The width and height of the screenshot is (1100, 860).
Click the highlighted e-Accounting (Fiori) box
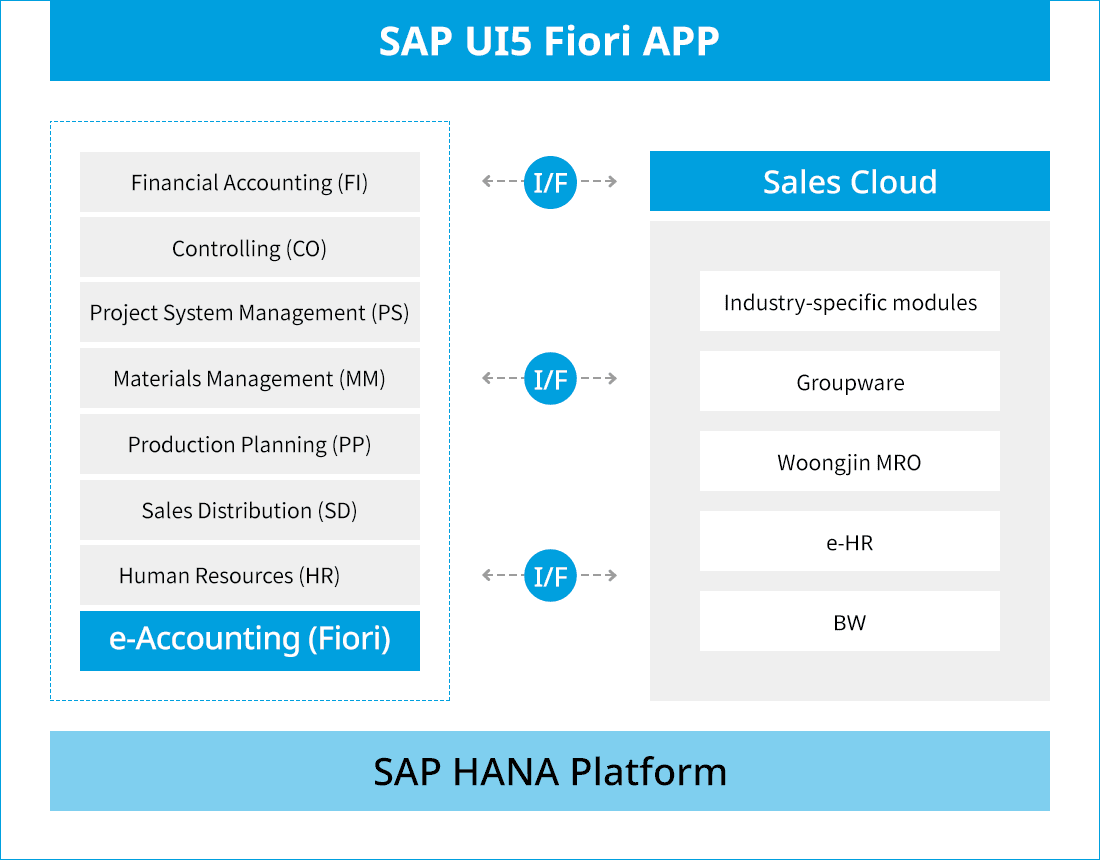250,640
